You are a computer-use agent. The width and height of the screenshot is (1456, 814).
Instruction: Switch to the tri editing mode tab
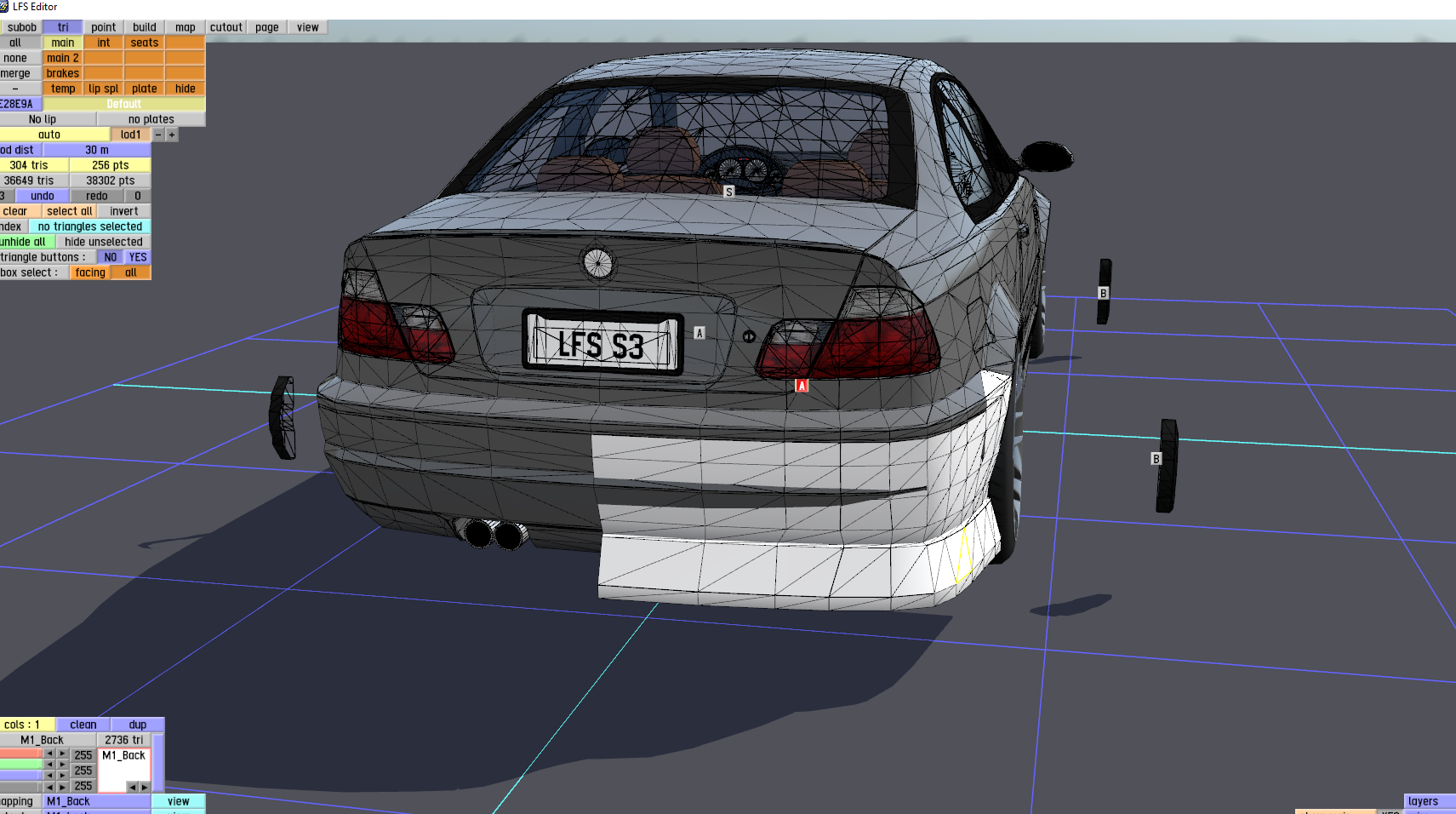pyautogui.click(x=63, y=27)
